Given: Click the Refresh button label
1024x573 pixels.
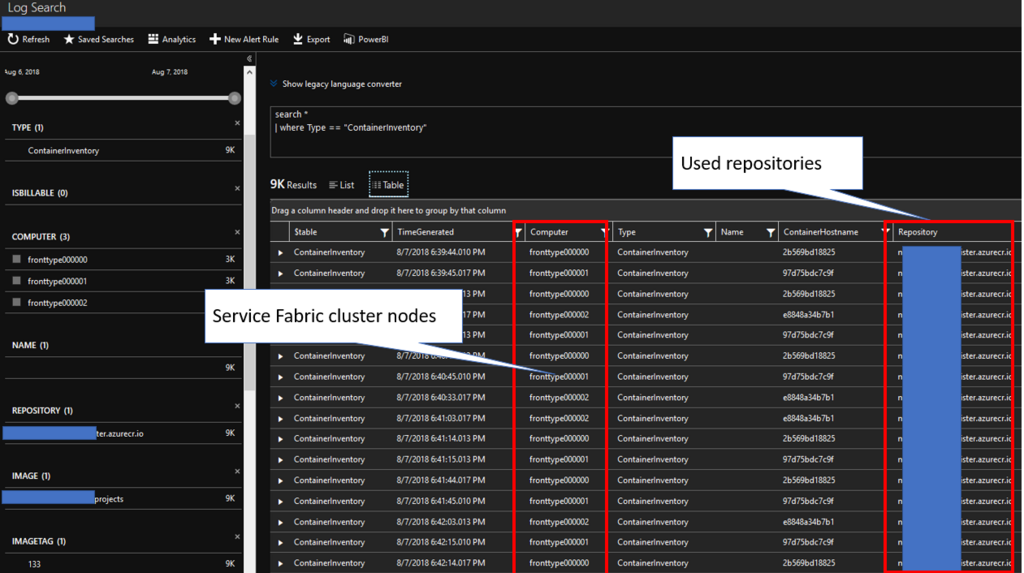Looking at the screenshot, I should (x=36, y=39).
